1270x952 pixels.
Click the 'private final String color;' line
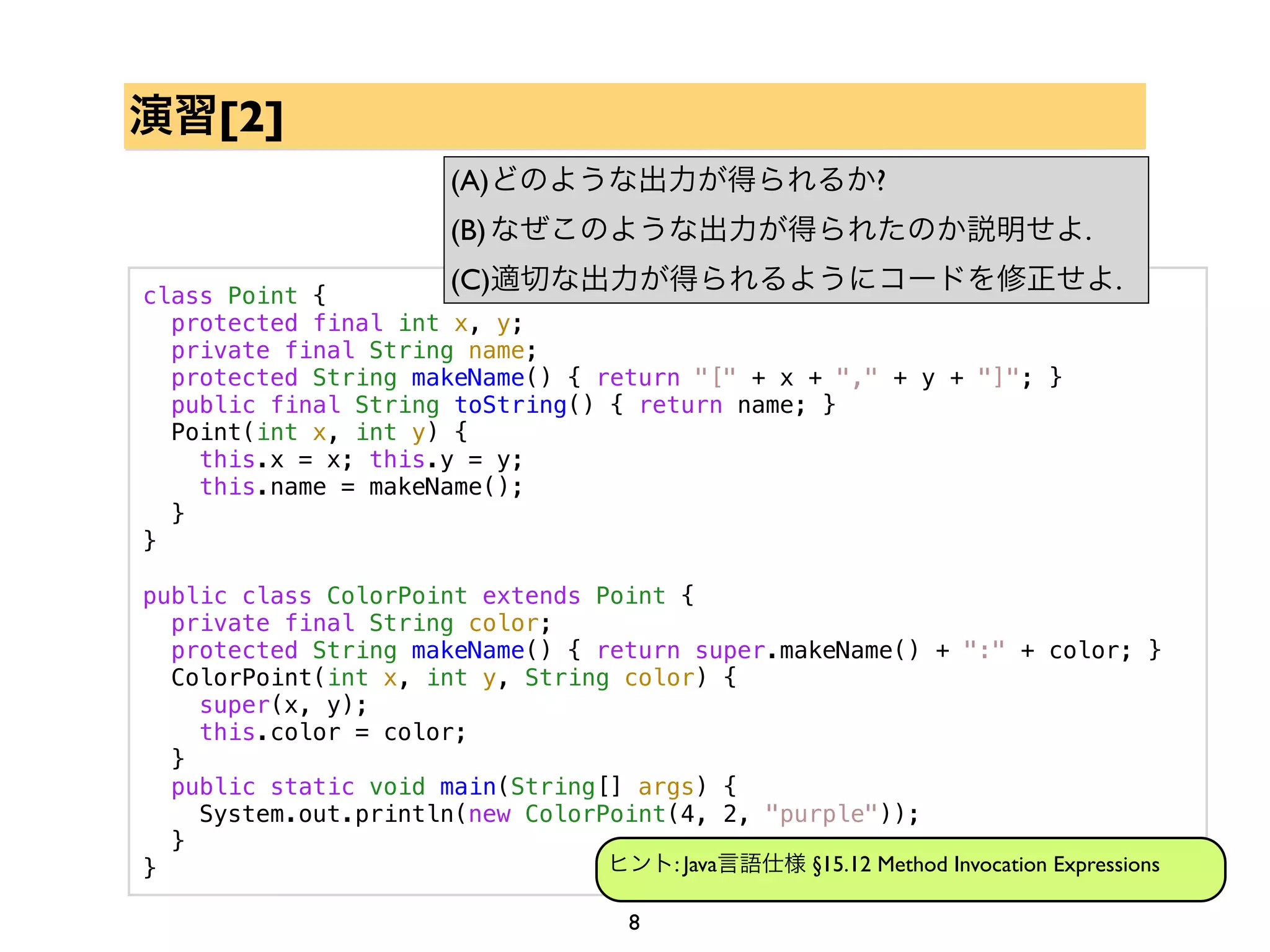tap(360, 624)
